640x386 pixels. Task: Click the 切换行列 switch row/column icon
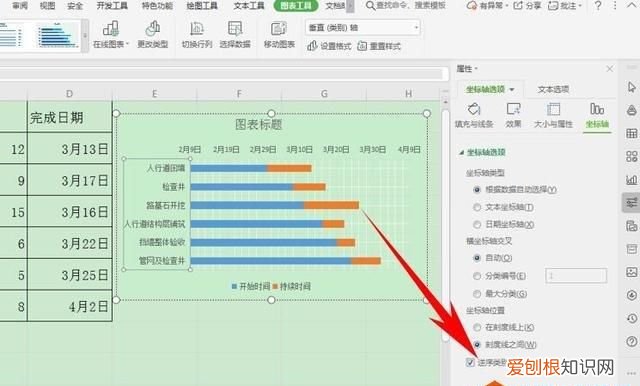click(197, 29)
